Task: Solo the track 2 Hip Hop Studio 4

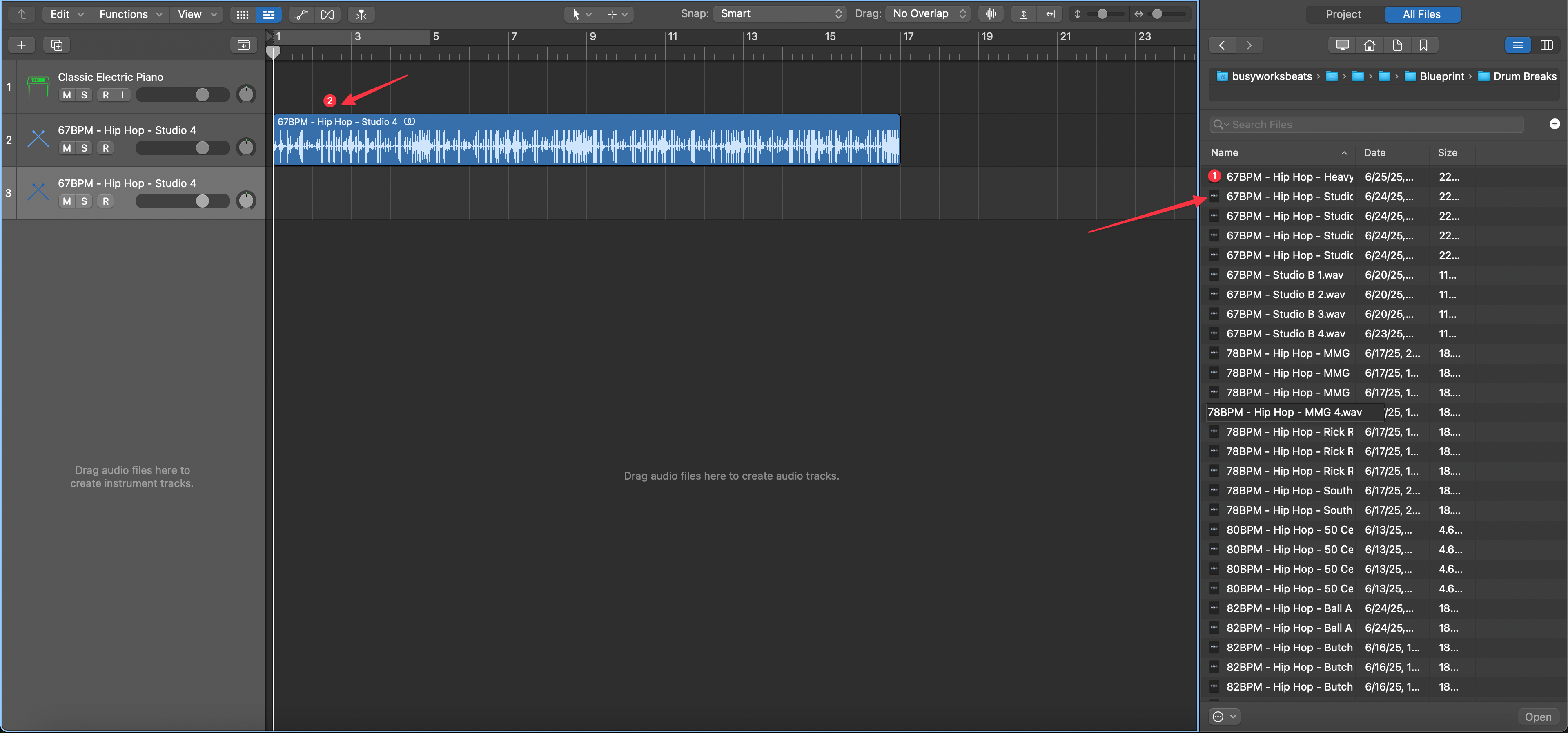Action: point(84,148)
